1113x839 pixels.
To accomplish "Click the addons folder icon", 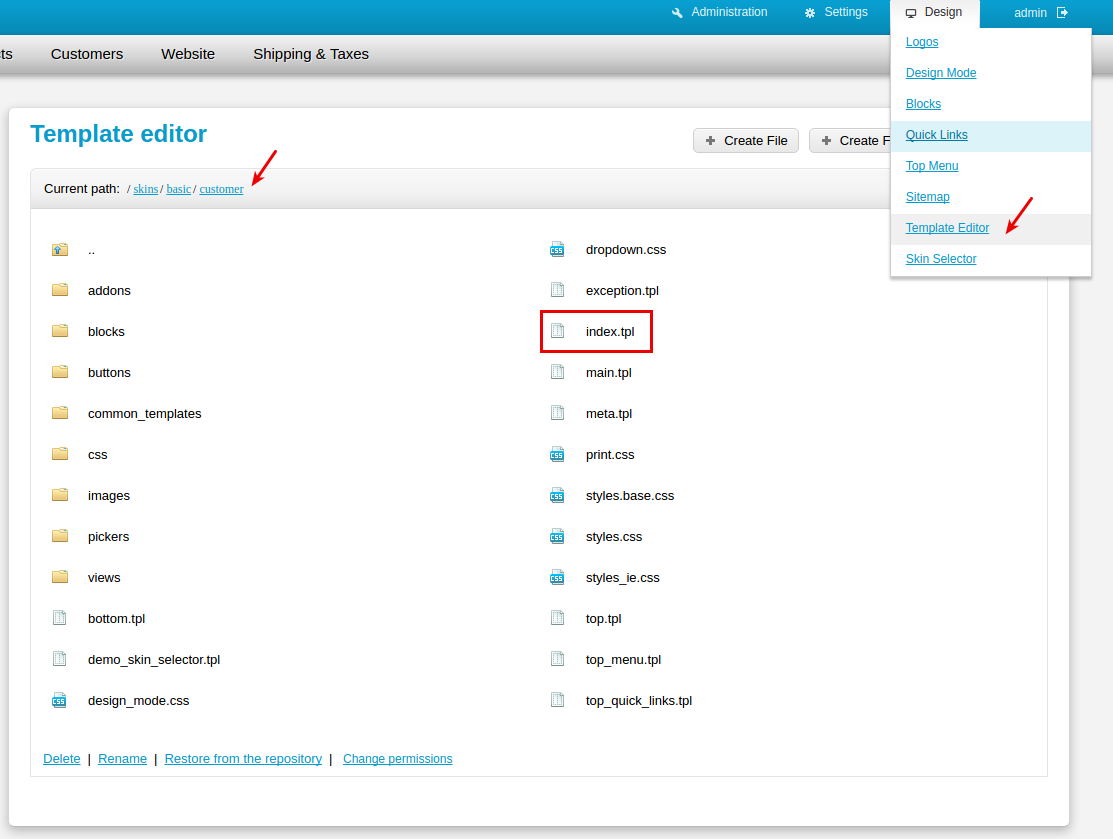I will click(x=60, y=290).
